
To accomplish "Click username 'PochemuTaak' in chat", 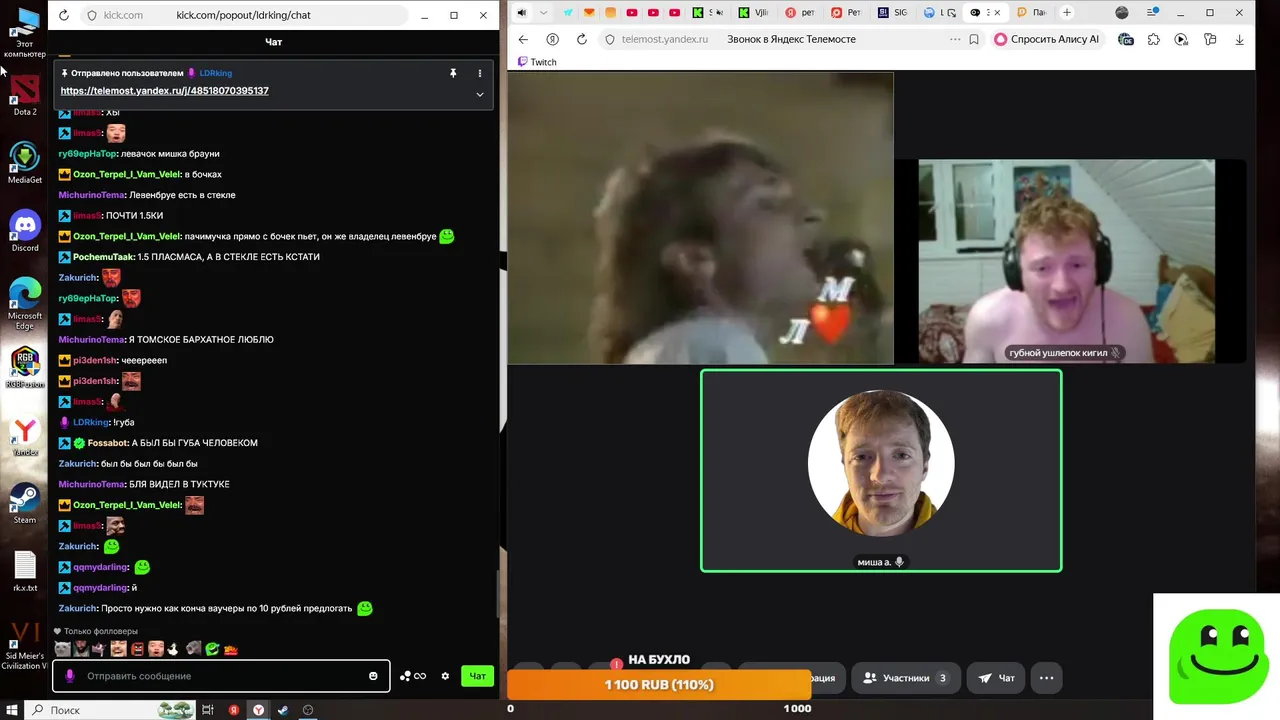I will click(104, 257).
